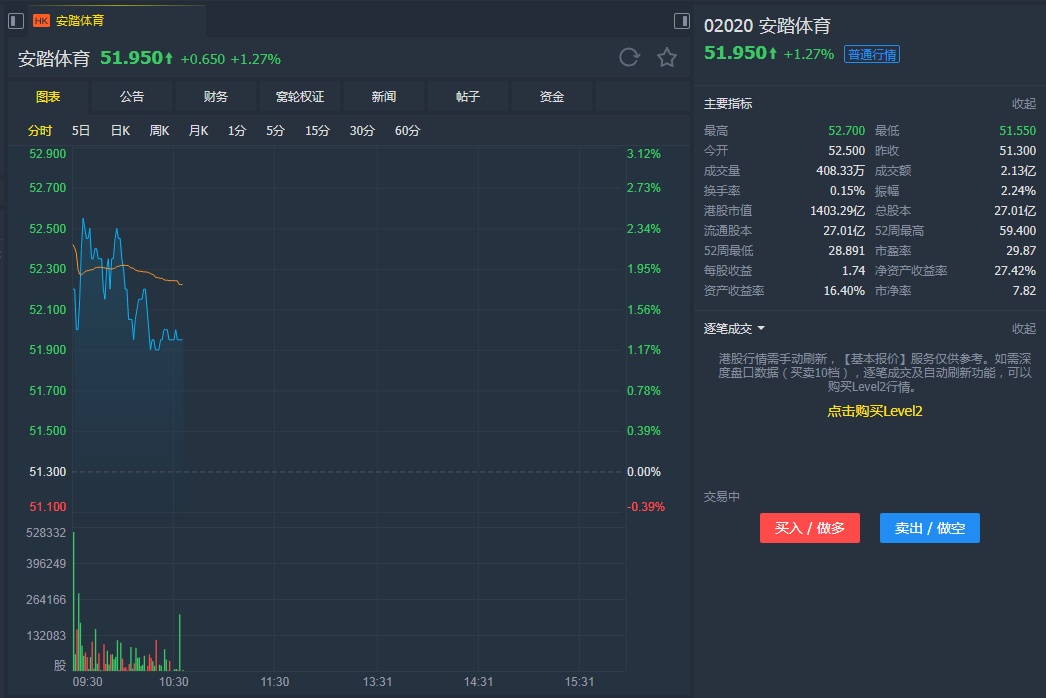
Task: Collapse the 主要指标 section
Action: coord(1024,103)
